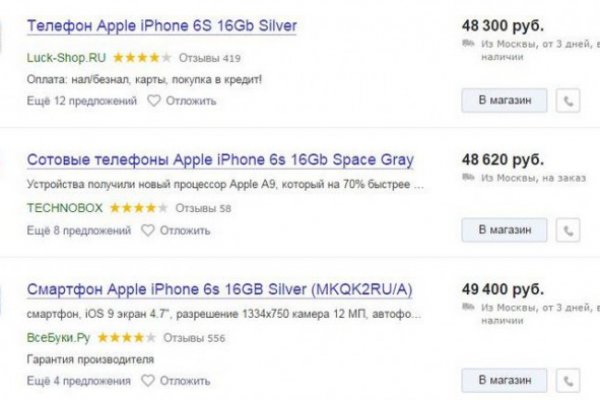This screenshot has height=400, width=600.
Task: Click the phone icon for TECHNOBOX offer
Action: coord(569,231)
